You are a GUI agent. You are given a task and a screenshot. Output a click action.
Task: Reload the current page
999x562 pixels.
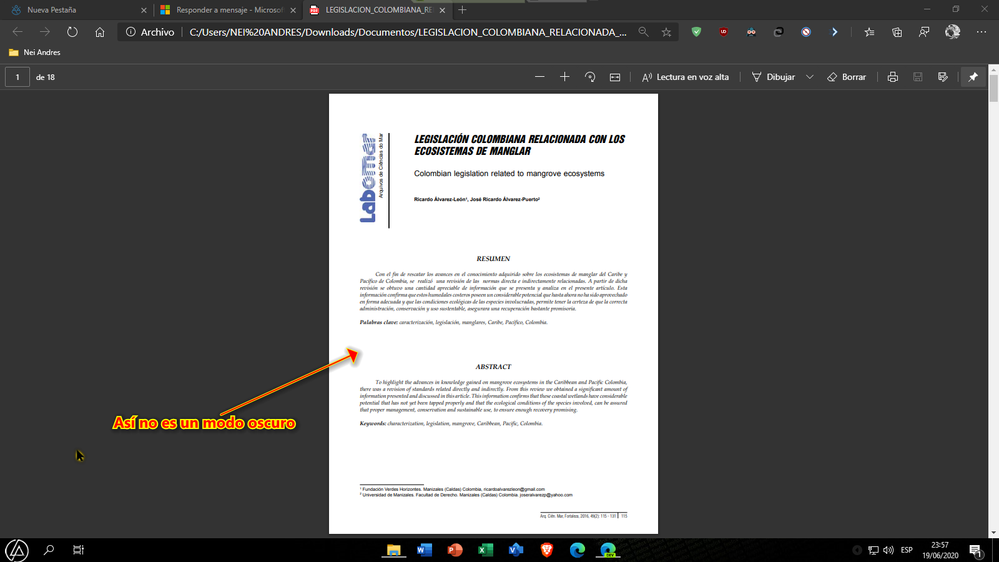(72, 32)
